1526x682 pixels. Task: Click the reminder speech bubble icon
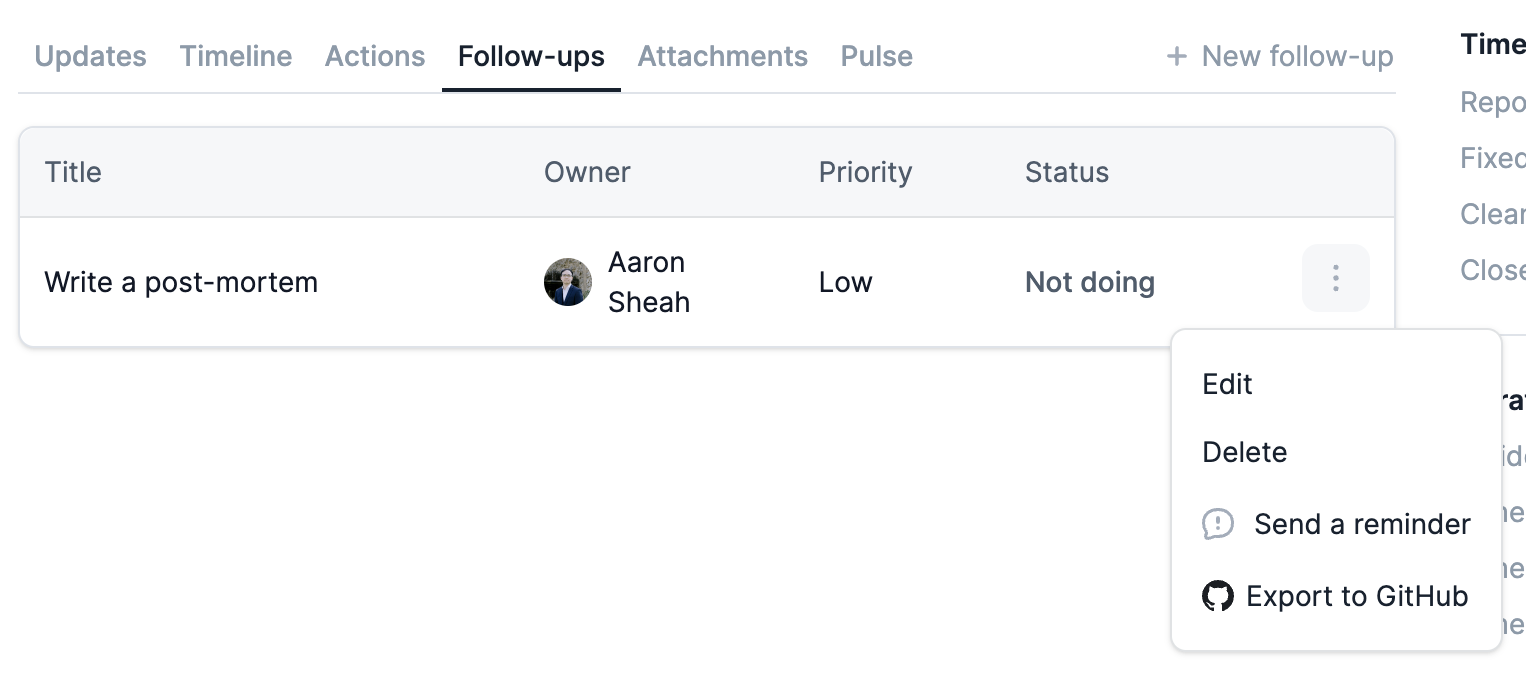(1217, 524)
